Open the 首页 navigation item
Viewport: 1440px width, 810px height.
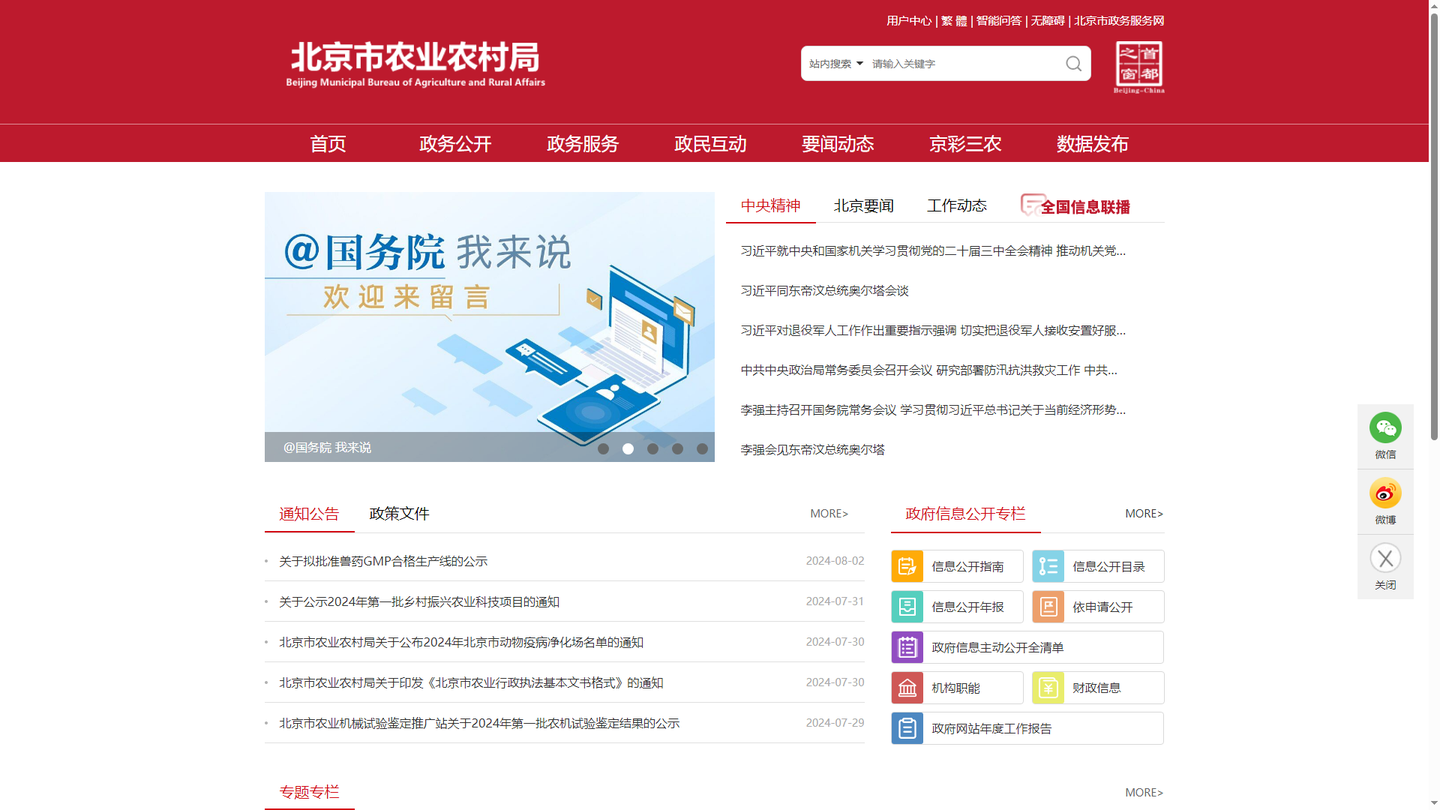click(x=328, y=144)
